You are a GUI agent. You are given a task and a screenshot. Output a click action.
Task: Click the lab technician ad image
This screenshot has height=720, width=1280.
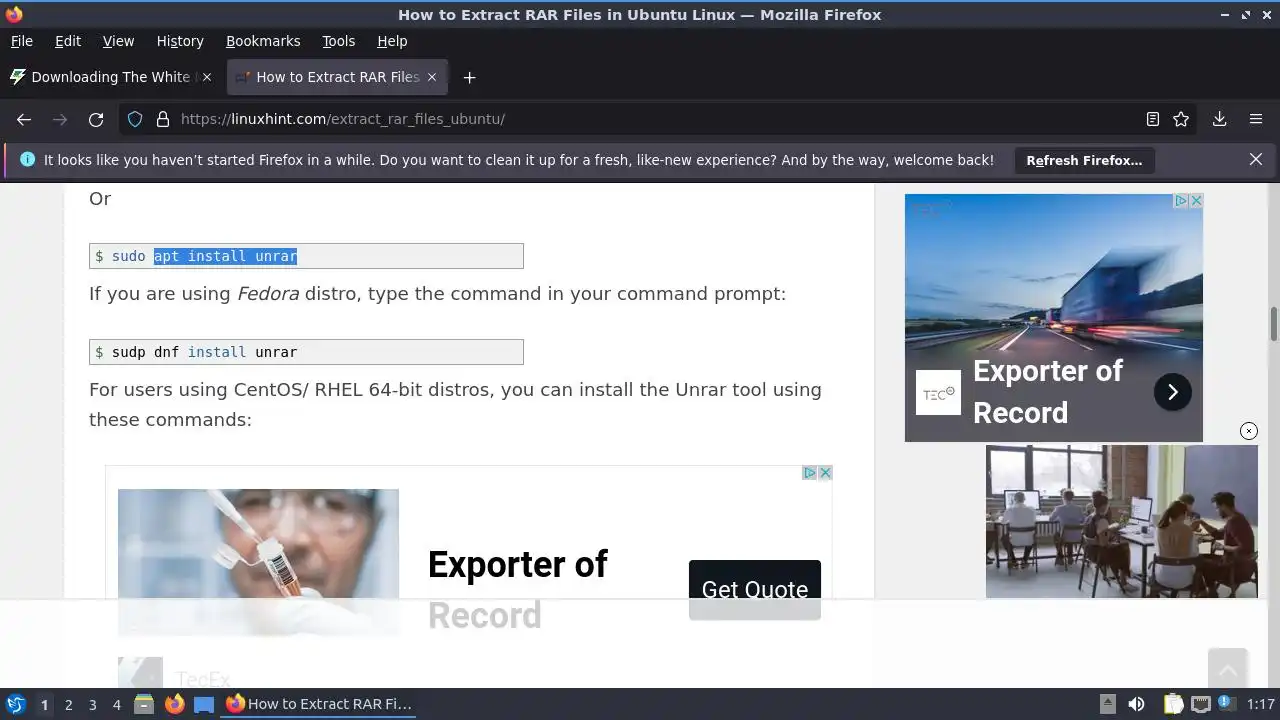[258, 562]
